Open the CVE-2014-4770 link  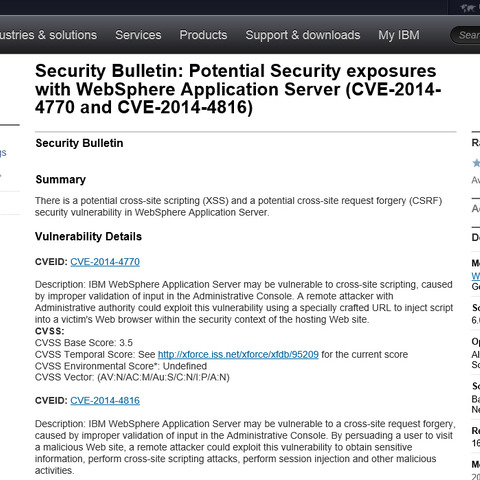pyautogui.click(x=105, y=262)
